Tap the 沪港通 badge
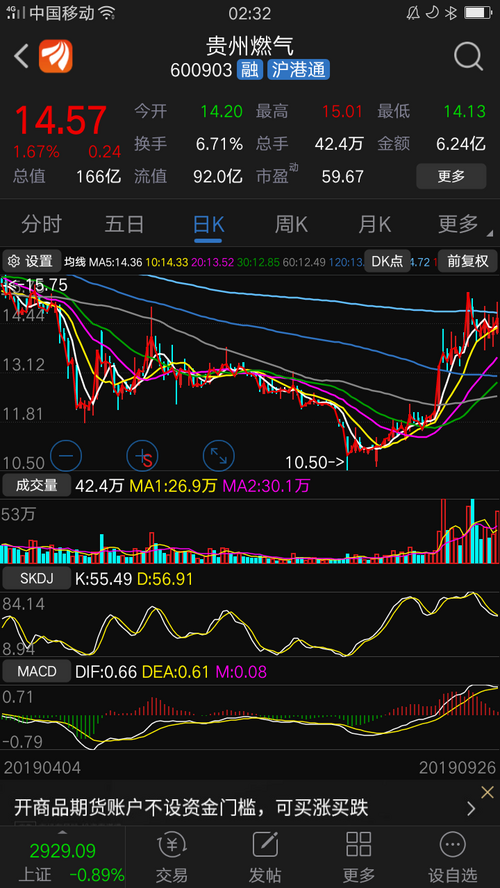 (x=298, y=70)
